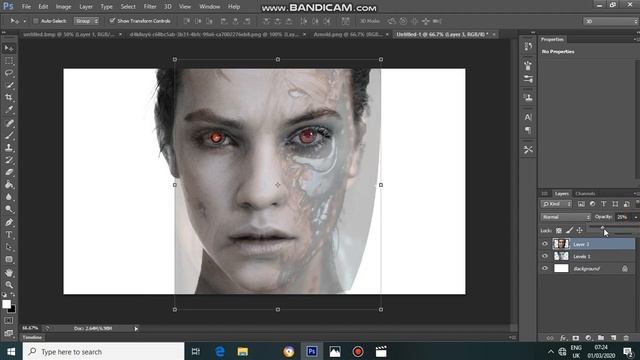This screenshot has height=360, width=640.
Task: Click the Link layers icon
Action: pyautogui.click(x=550, y=338)
